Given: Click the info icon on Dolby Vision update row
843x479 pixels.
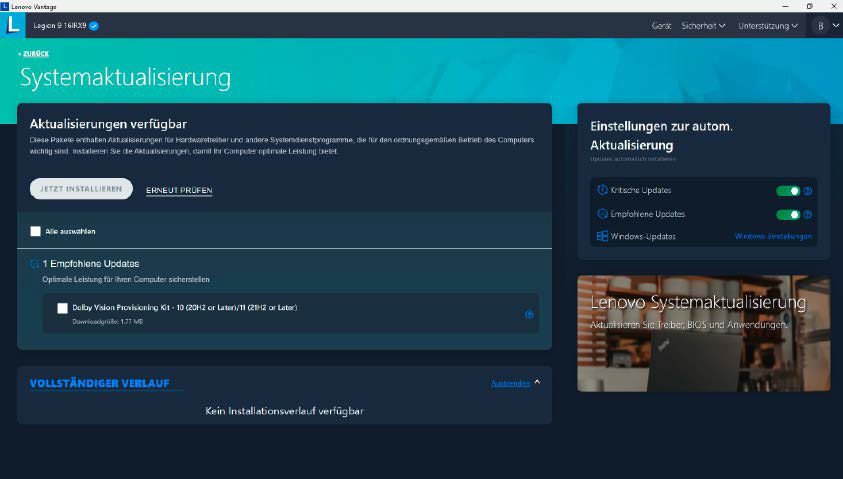Looking at the screenshot, I should [x=529, y=314].
